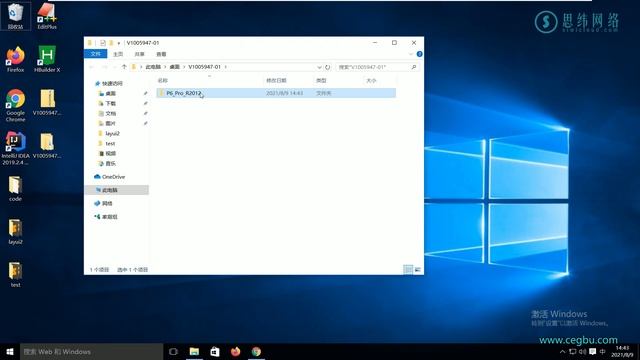Sort by the 名称 column header
Screen dimensions: 640x360
click(162, 81)
